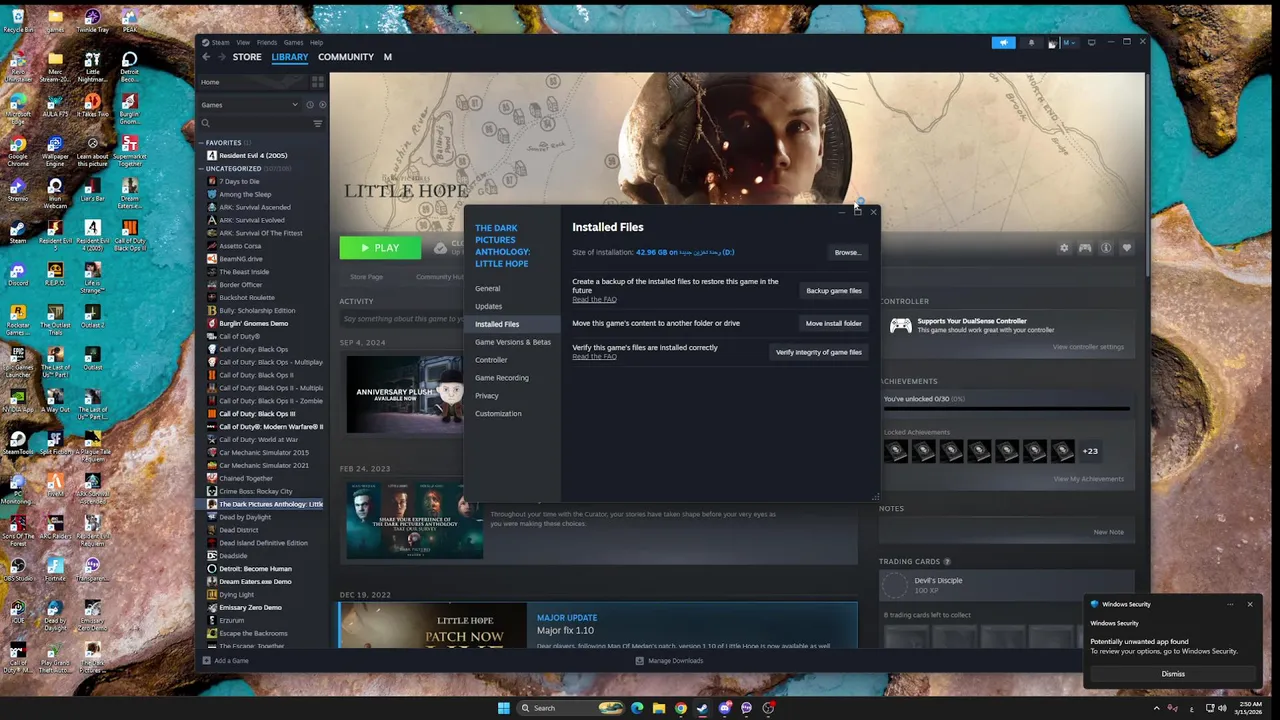Click Manage Downloads at bottom
This screenshot has width=1280, height=720.
tap(669, 660)
